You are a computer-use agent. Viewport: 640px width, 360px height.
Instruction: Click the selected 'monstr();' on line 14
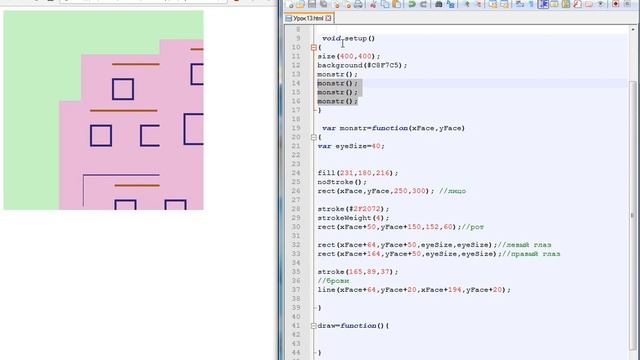click(x=338, y=83)
